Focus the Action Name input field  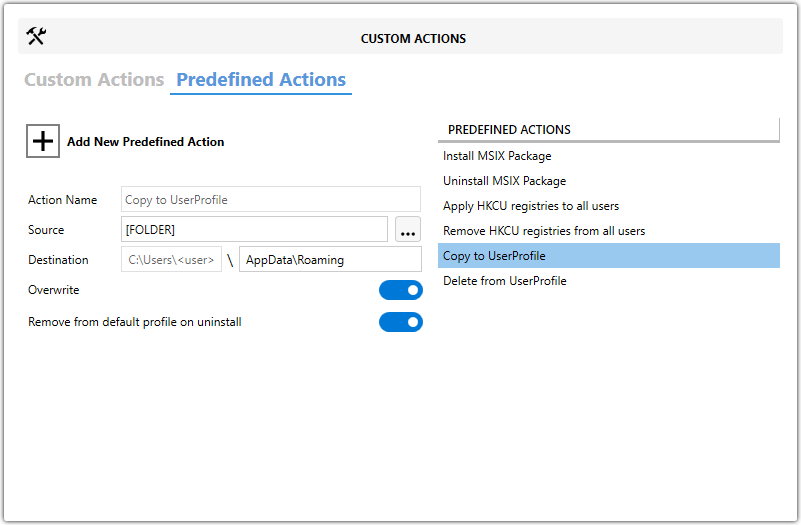271,199
